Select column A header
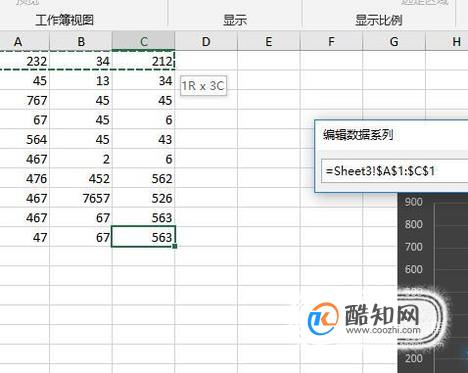The height and width of the screenshot is (373, 468). point(24,41)
